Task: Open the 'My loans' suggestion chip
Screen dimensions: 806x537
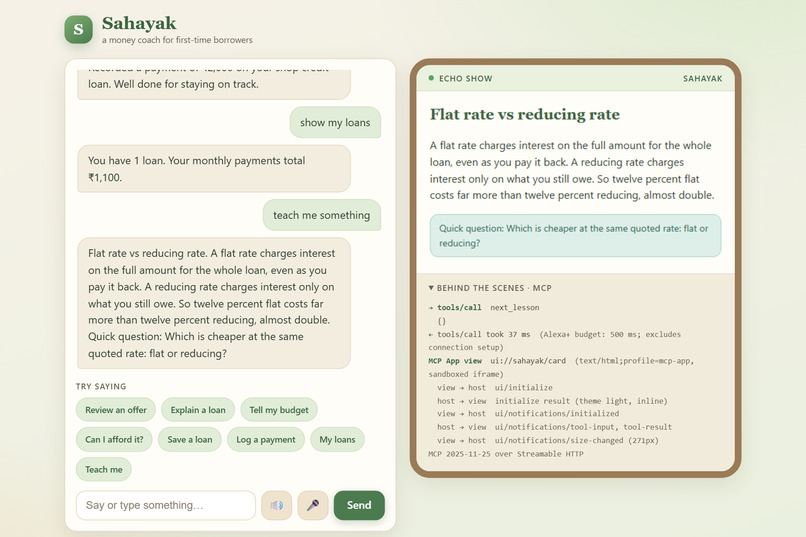Action: pyautogui.click(x=337, y=439)
